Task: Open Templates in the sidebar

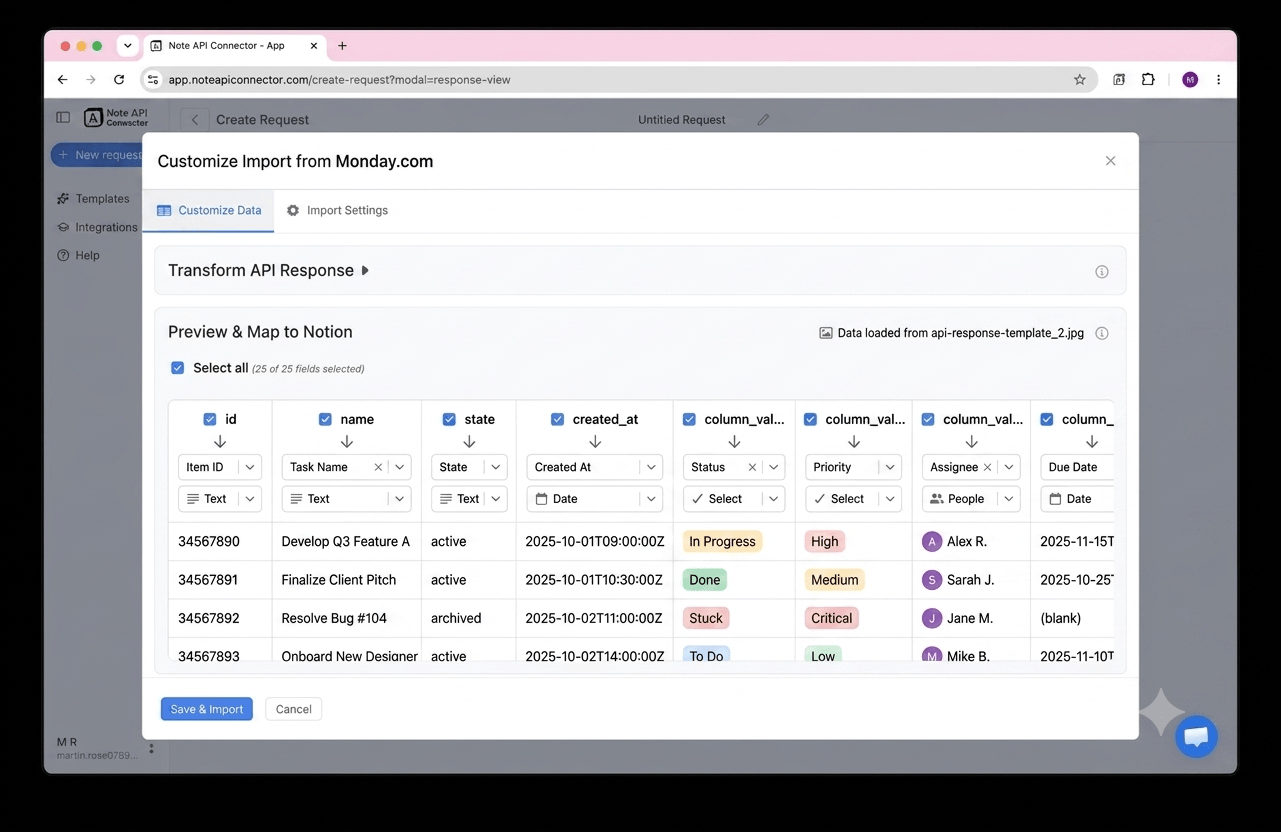Action: (x=94, y=199)
